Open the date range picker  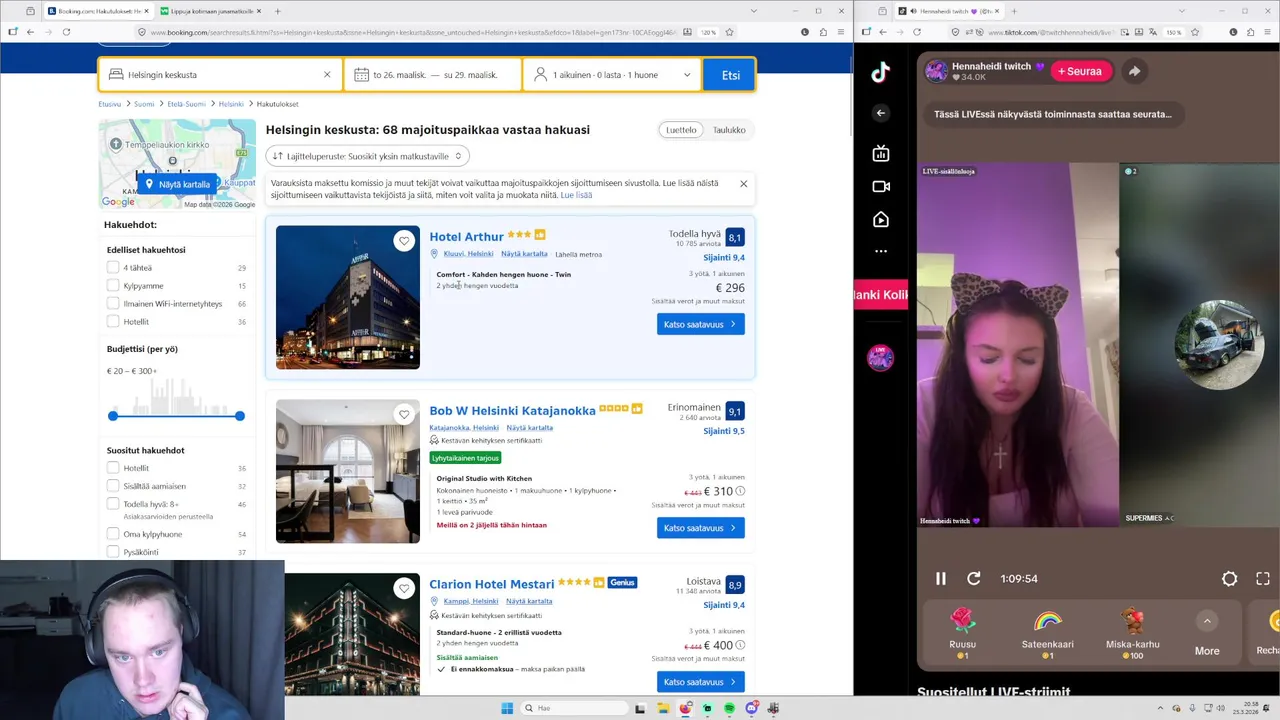[433, 75]
